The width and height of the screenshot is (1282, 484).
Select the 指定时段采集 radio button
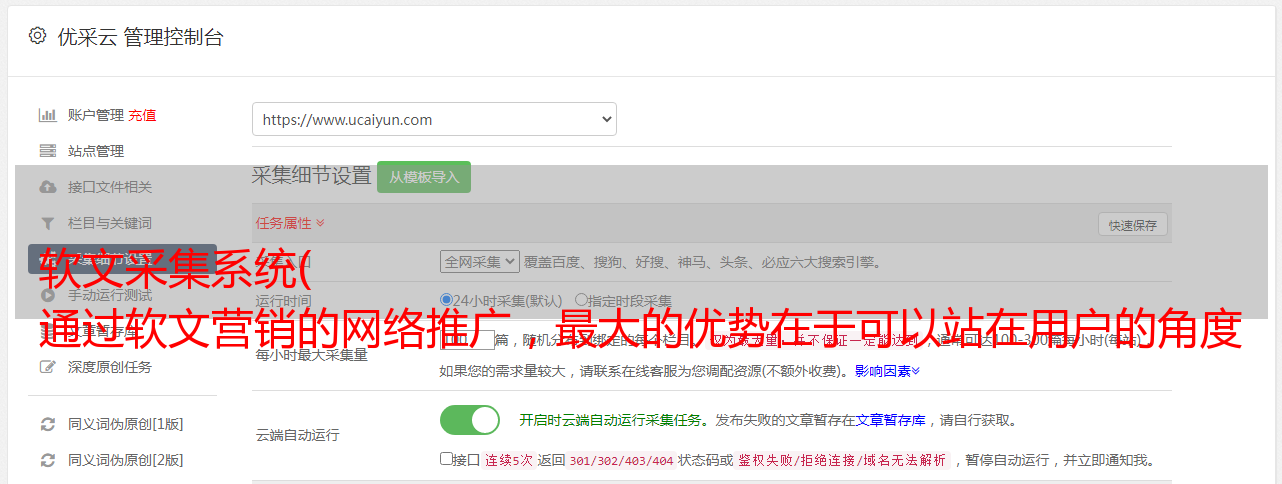(x=581, y=299)
